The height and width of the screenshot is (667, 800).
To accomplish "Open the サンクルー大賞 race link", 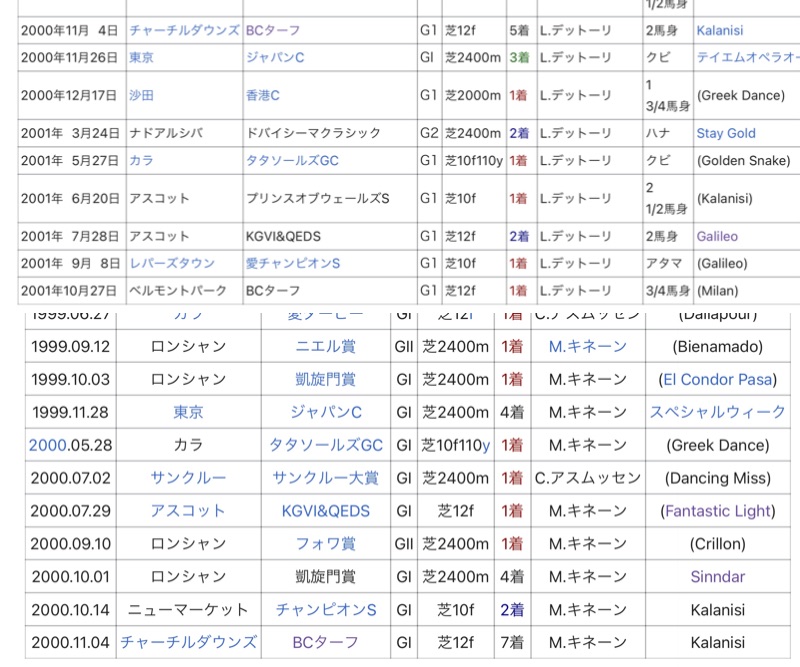I will tap(326, 478).
